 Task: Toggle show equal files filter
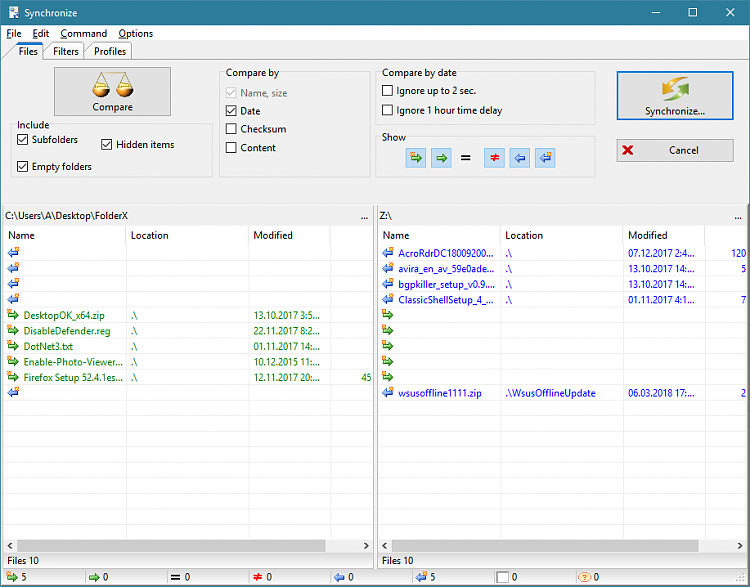[x=466, y=158]
